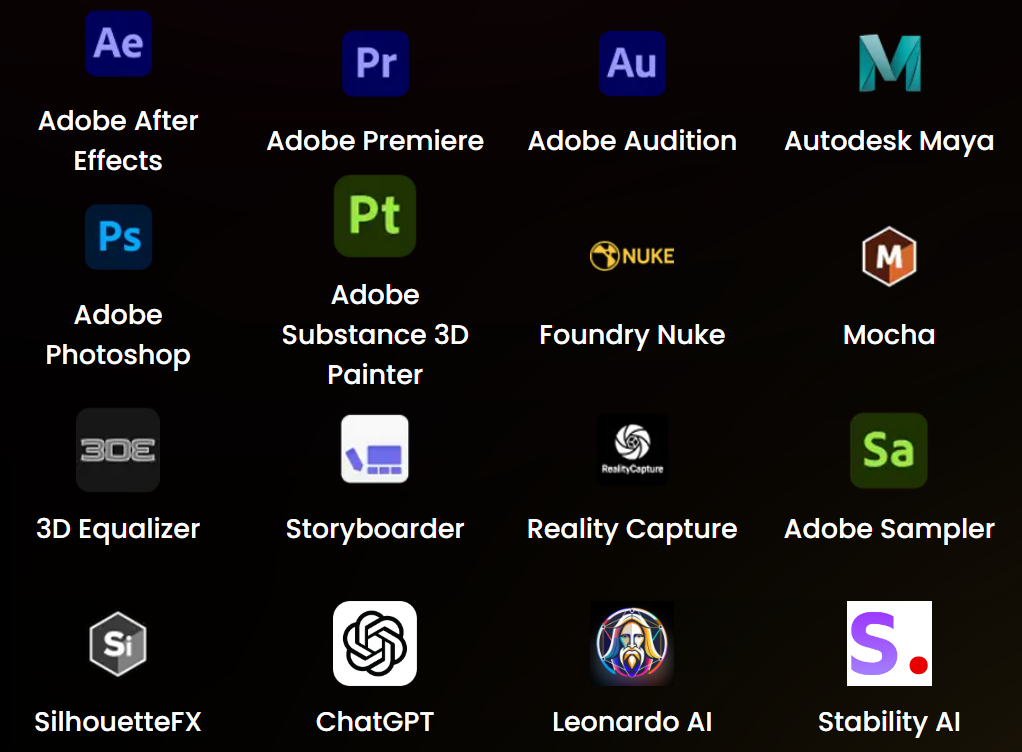
Task: Click the 'Adobe After Effects' label
Action: point(118,140)
